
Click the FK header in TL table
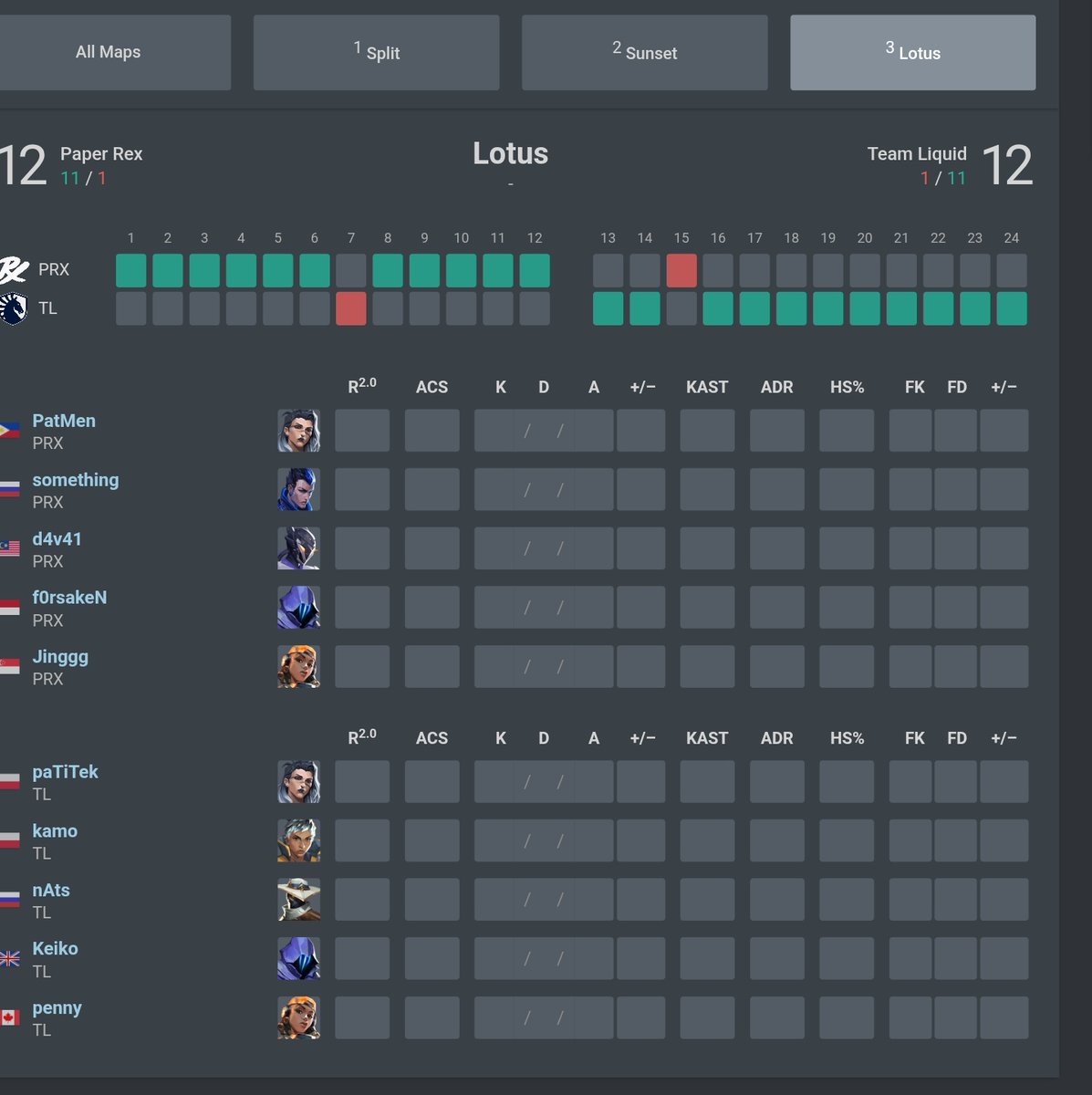[x=915, y=738]
